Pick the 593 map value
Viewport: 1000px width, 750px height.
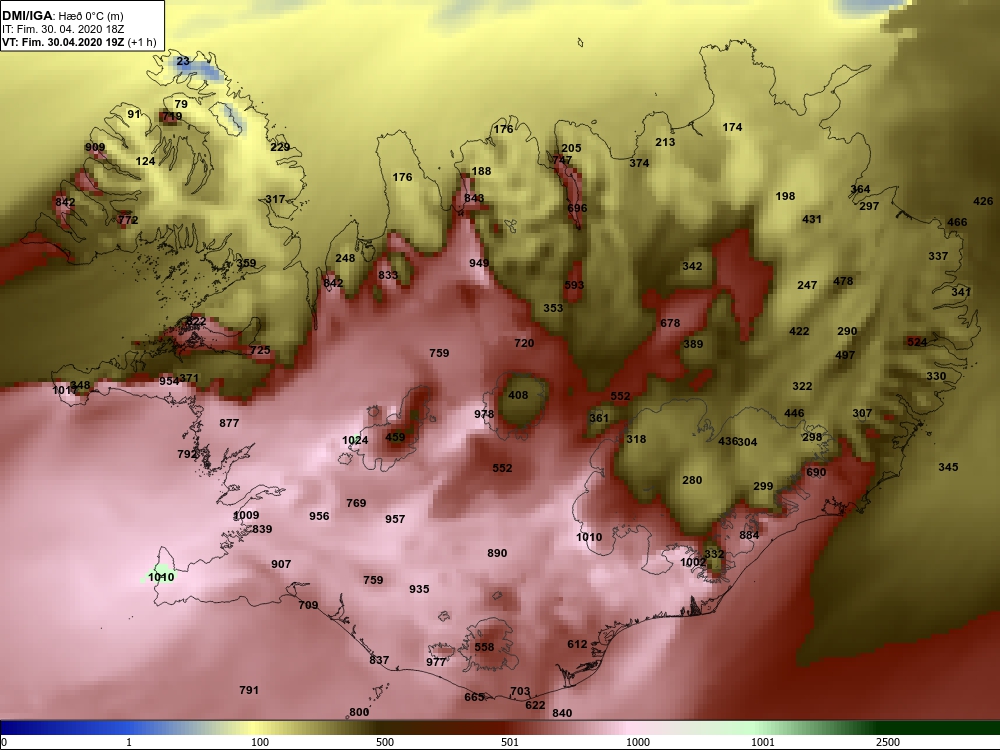(x=574, y=284)
